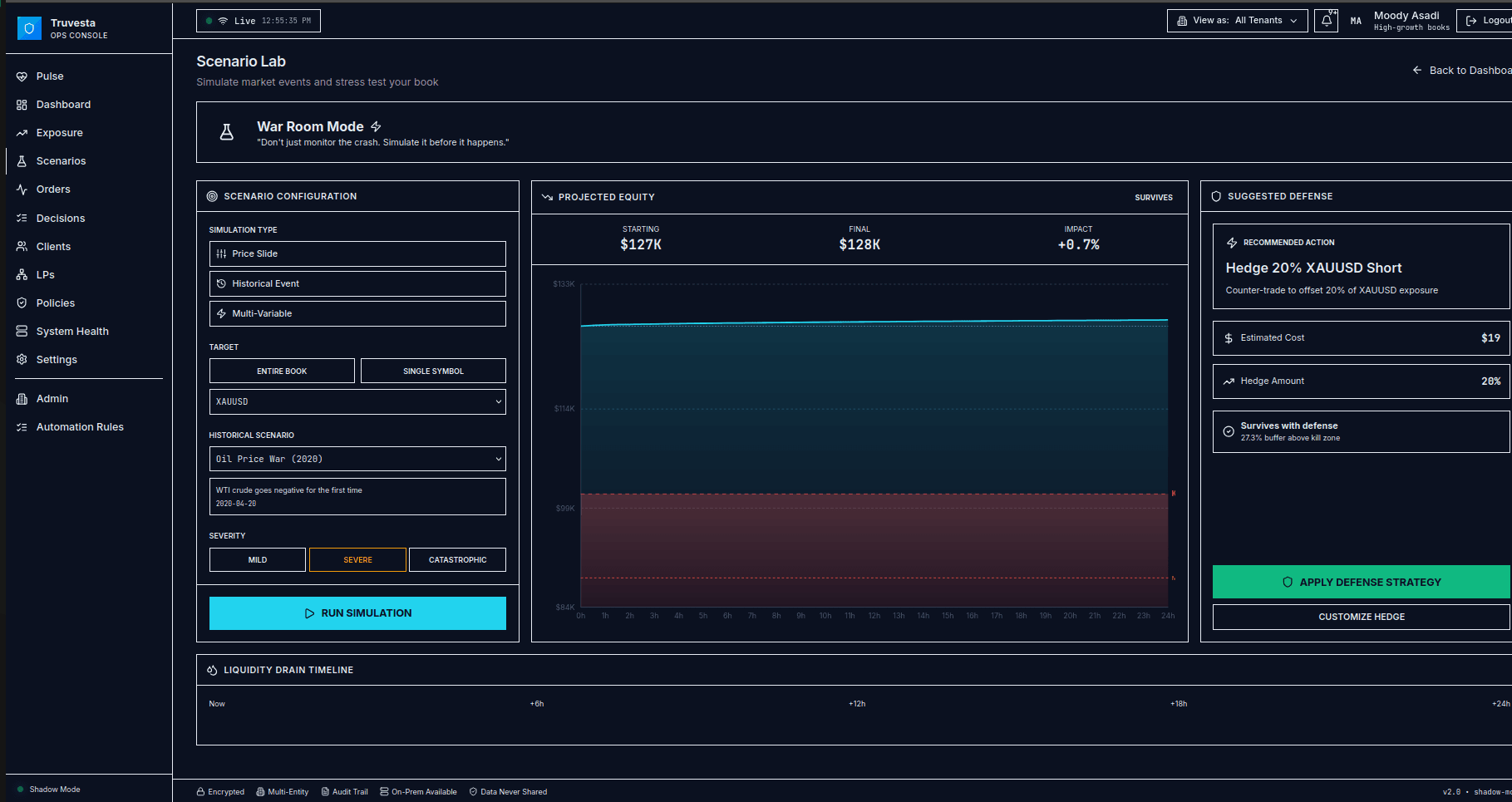Click Run Simulation button
1512x802 pixels.
(357, 613)
